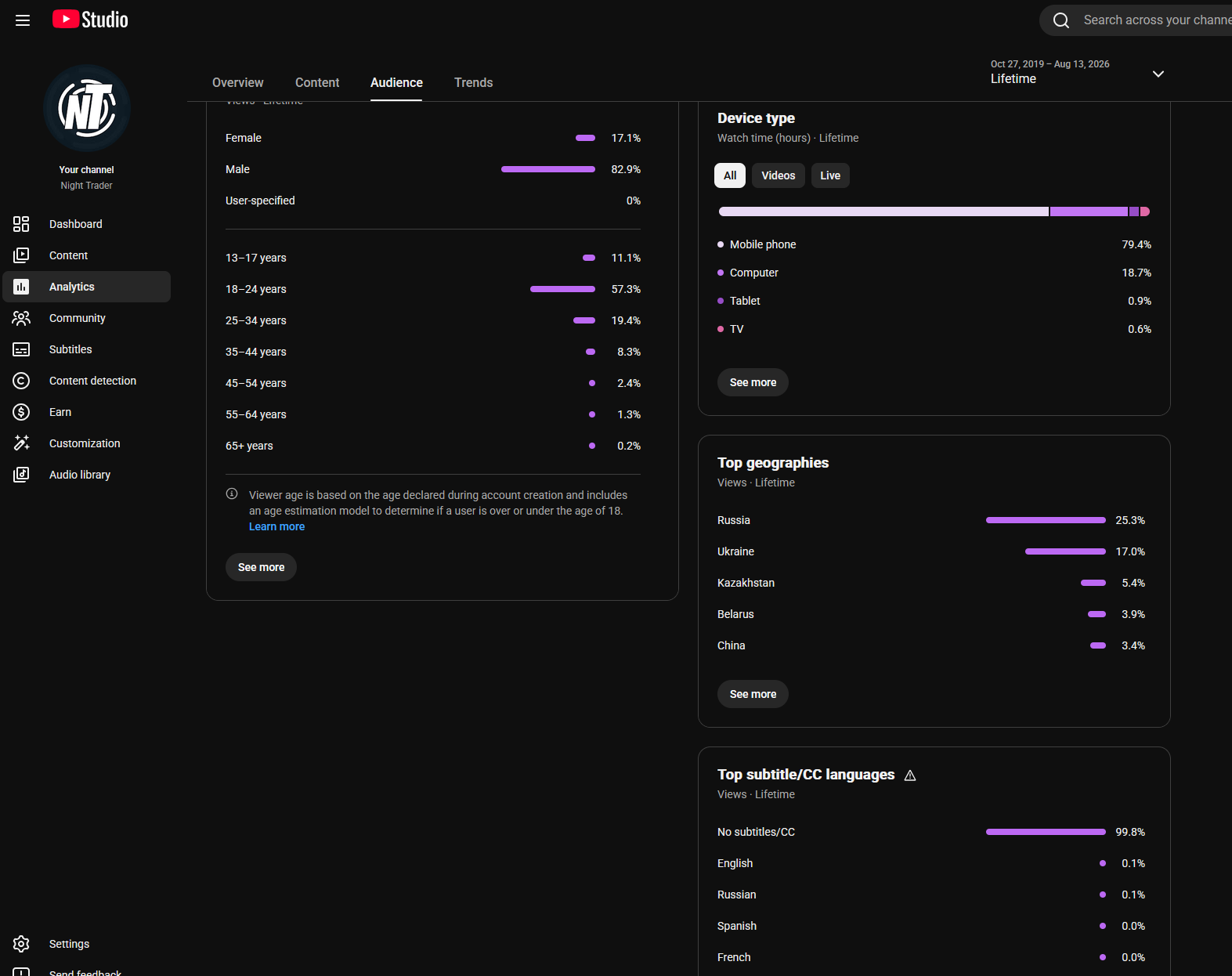Expand the Lifetime date range dropdown
This screenshot has width=1232, height=976.
tap(1158, 74)
